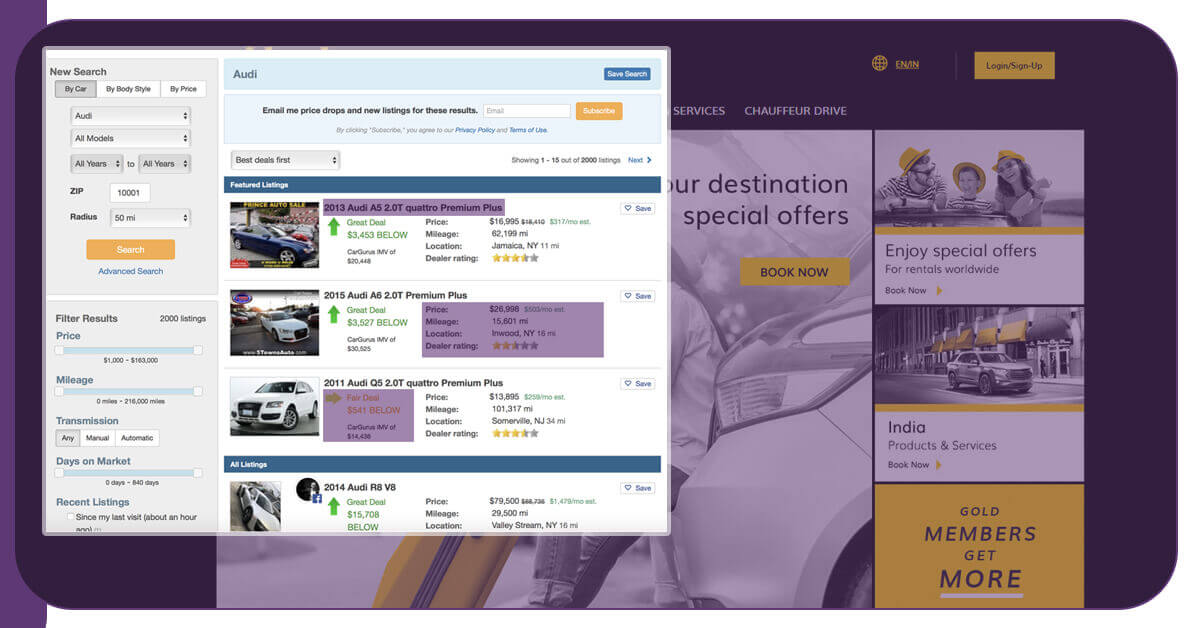The width and height of the screenshot is (1200, 628).
Task: Click the Mileage slider left handle
Action: (x=59, y=391)
